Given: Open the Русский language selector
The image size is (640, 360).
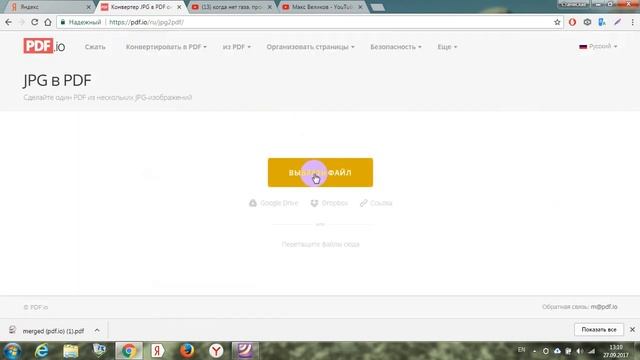Looking at the screenshot, I should [x=598, y=46].
